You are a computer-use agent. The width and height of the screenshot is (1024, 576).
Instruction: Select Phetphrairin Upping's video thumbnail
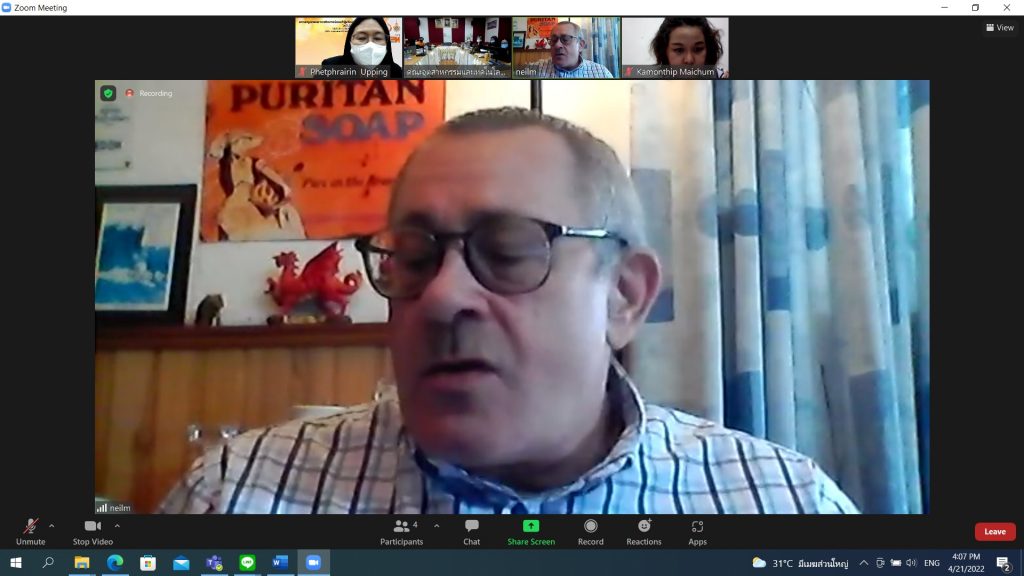348,47
